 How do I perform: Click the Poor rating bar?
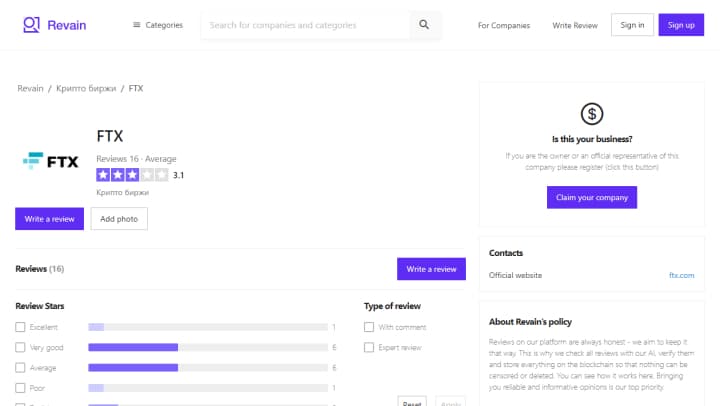[x=208, y=388]
